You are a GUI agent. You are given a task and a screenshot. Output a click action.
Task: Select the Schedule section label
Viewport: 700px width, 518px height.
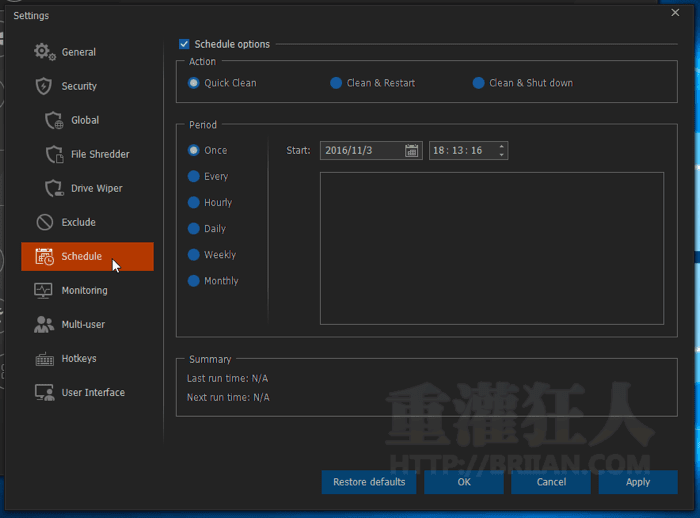82,256
